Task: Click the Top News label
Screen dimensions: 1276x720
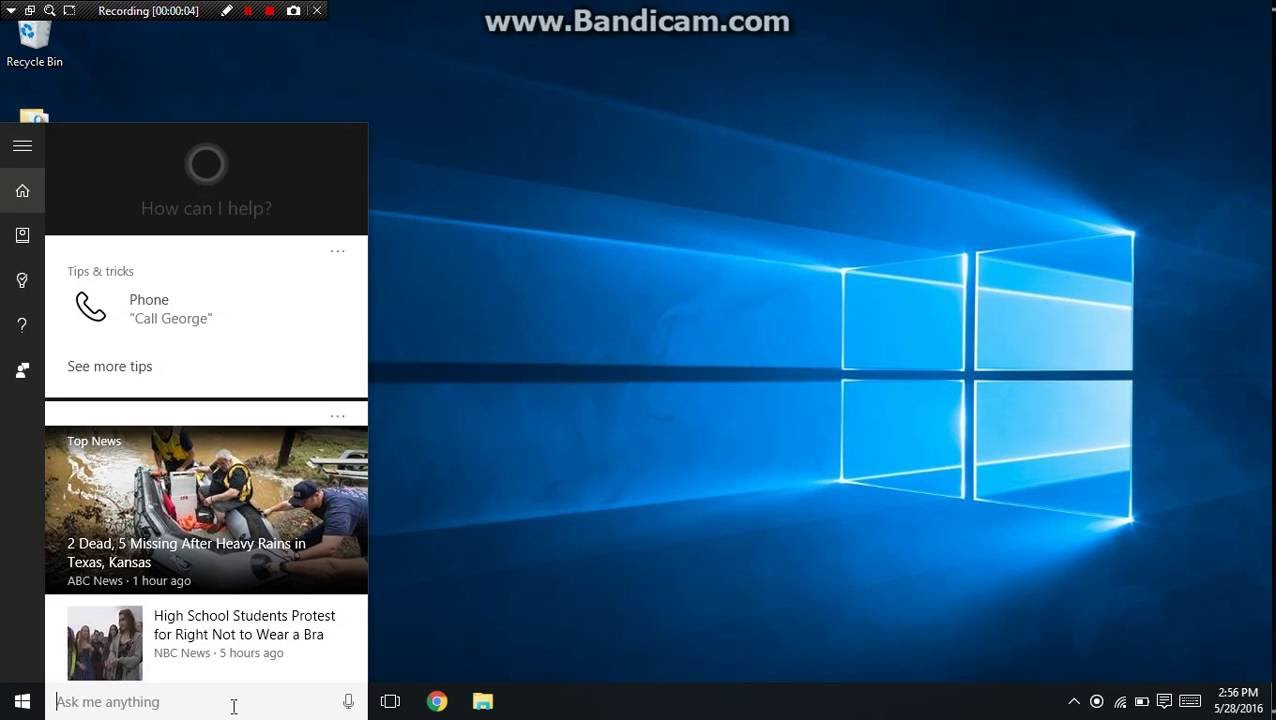Action: [x=94, y=441]
